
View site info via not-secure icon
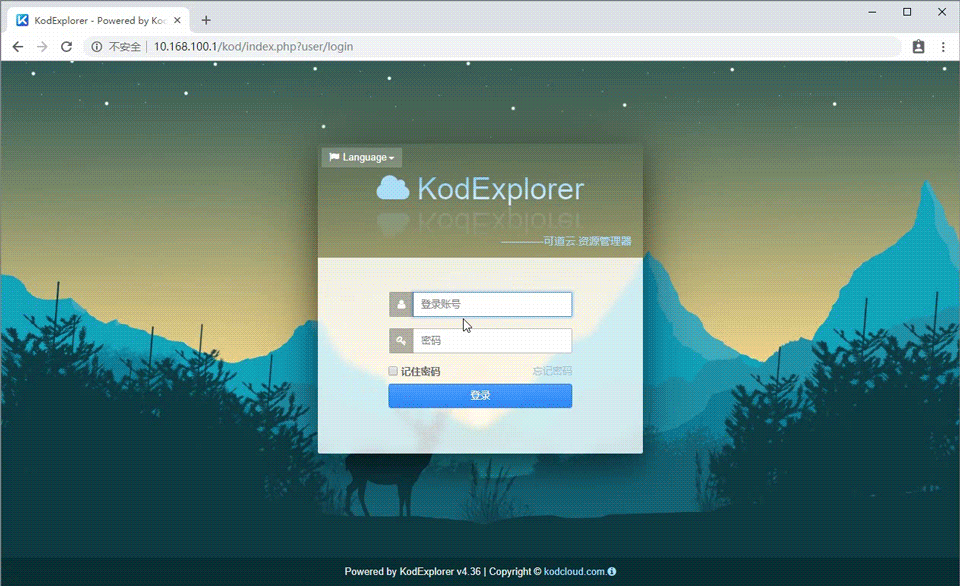[x=97, y=47]
